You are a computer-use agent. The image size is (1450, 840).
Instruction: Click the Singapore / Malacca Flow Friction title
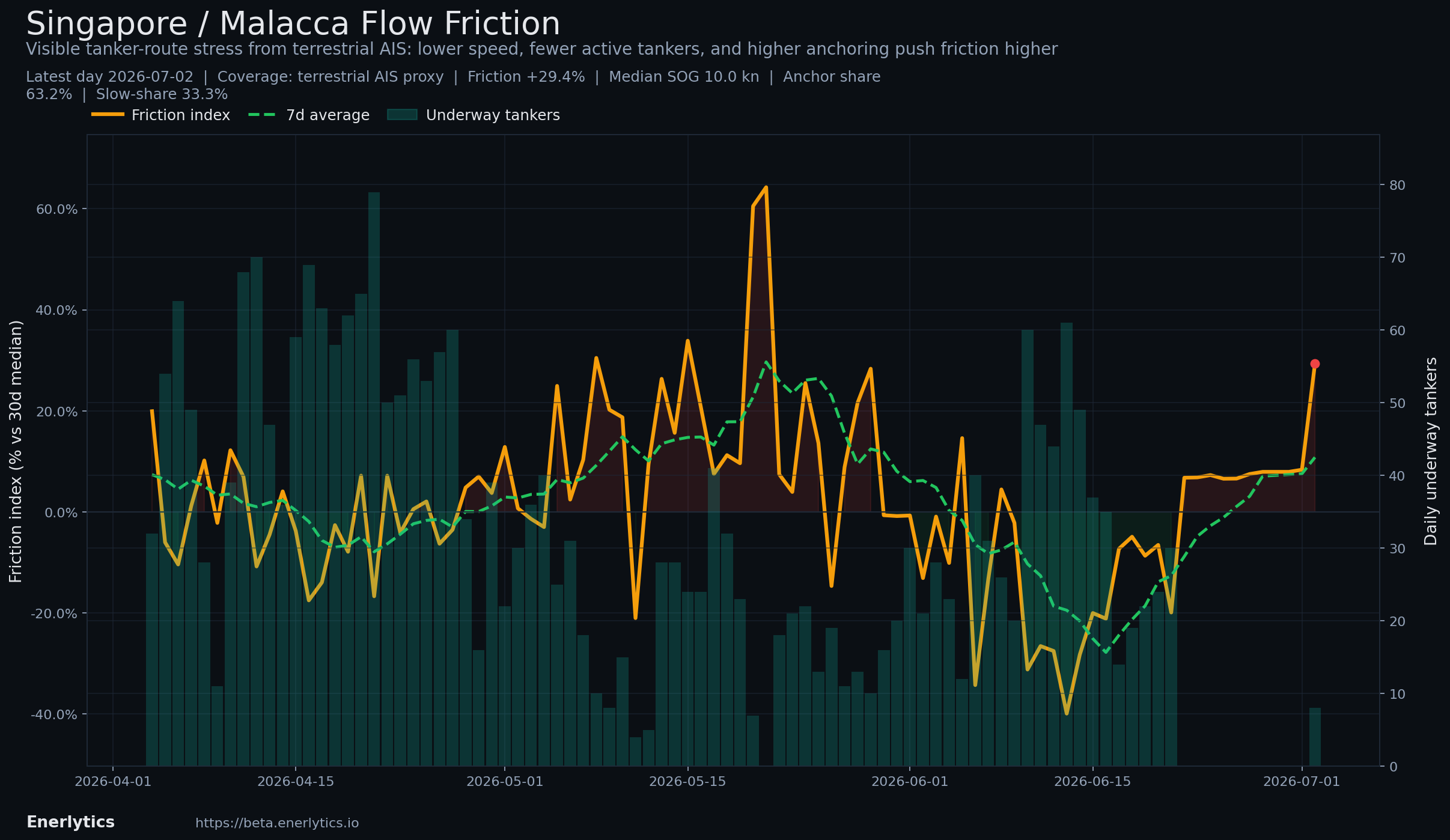pos(293,24)
